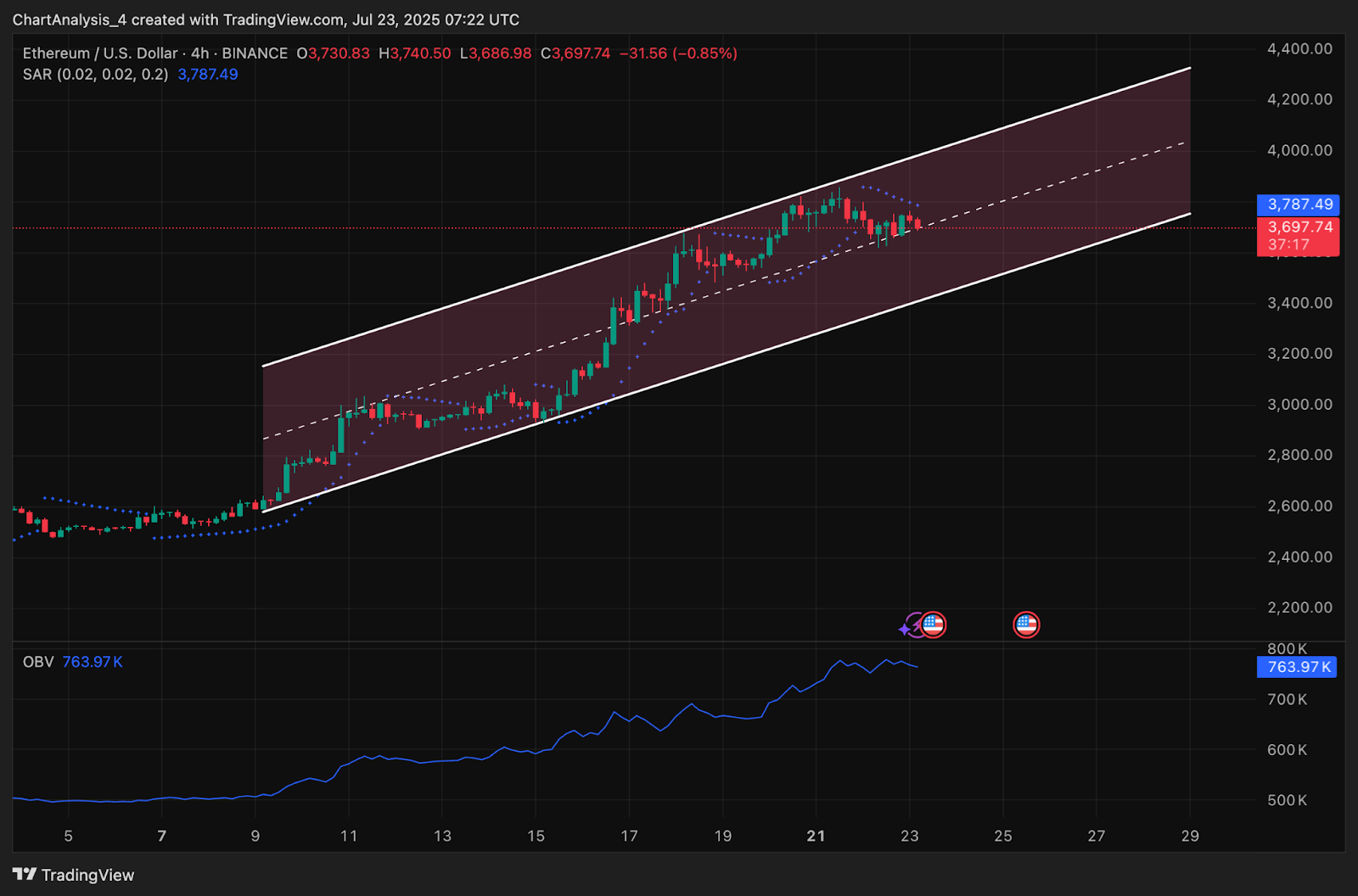Viewport: 1358px width, 896px height.
Task: Click date label 29 on the time axis
Action: click(1190, 837)
